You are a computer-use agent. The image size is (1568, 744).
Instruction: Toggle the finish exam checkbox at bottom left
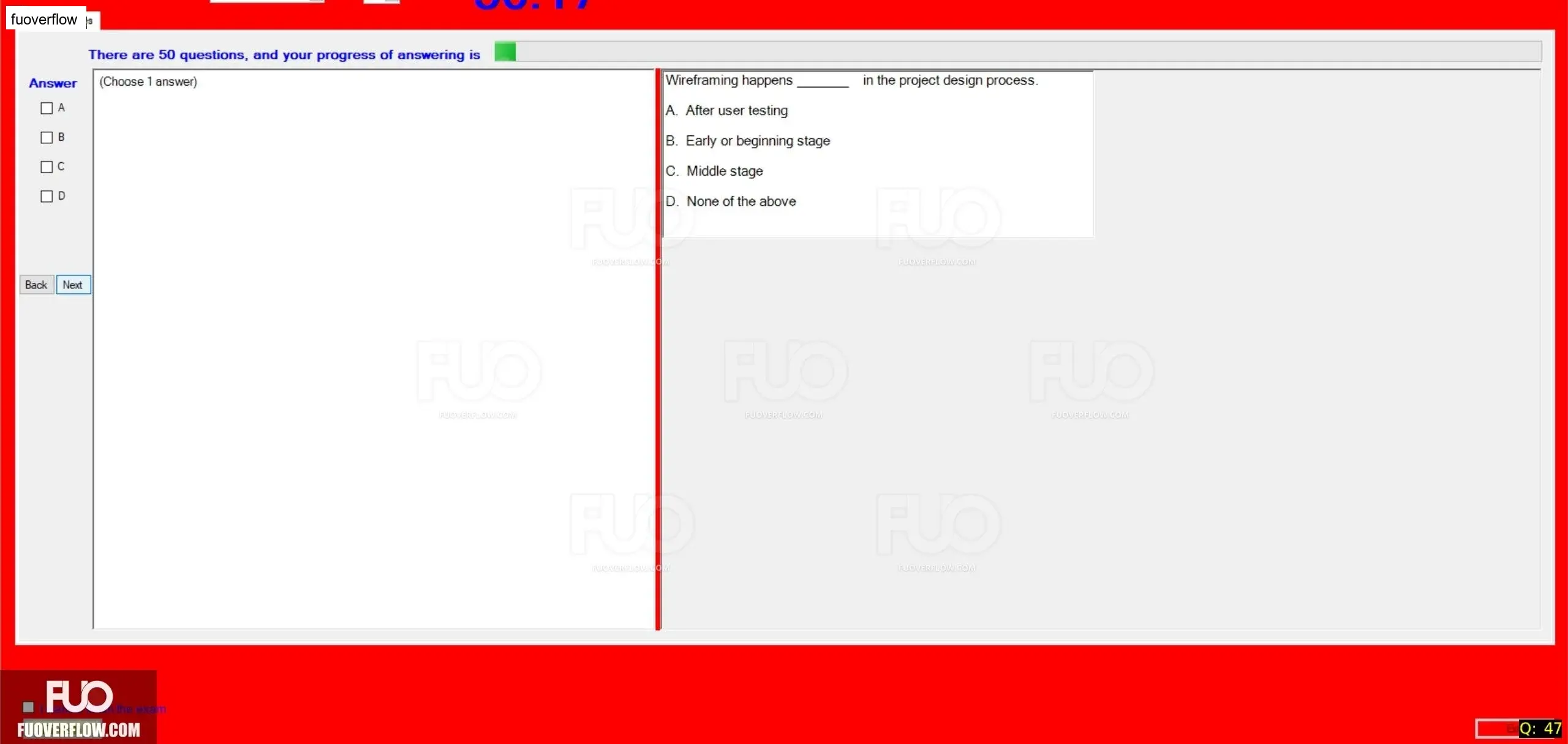point(28,707)
